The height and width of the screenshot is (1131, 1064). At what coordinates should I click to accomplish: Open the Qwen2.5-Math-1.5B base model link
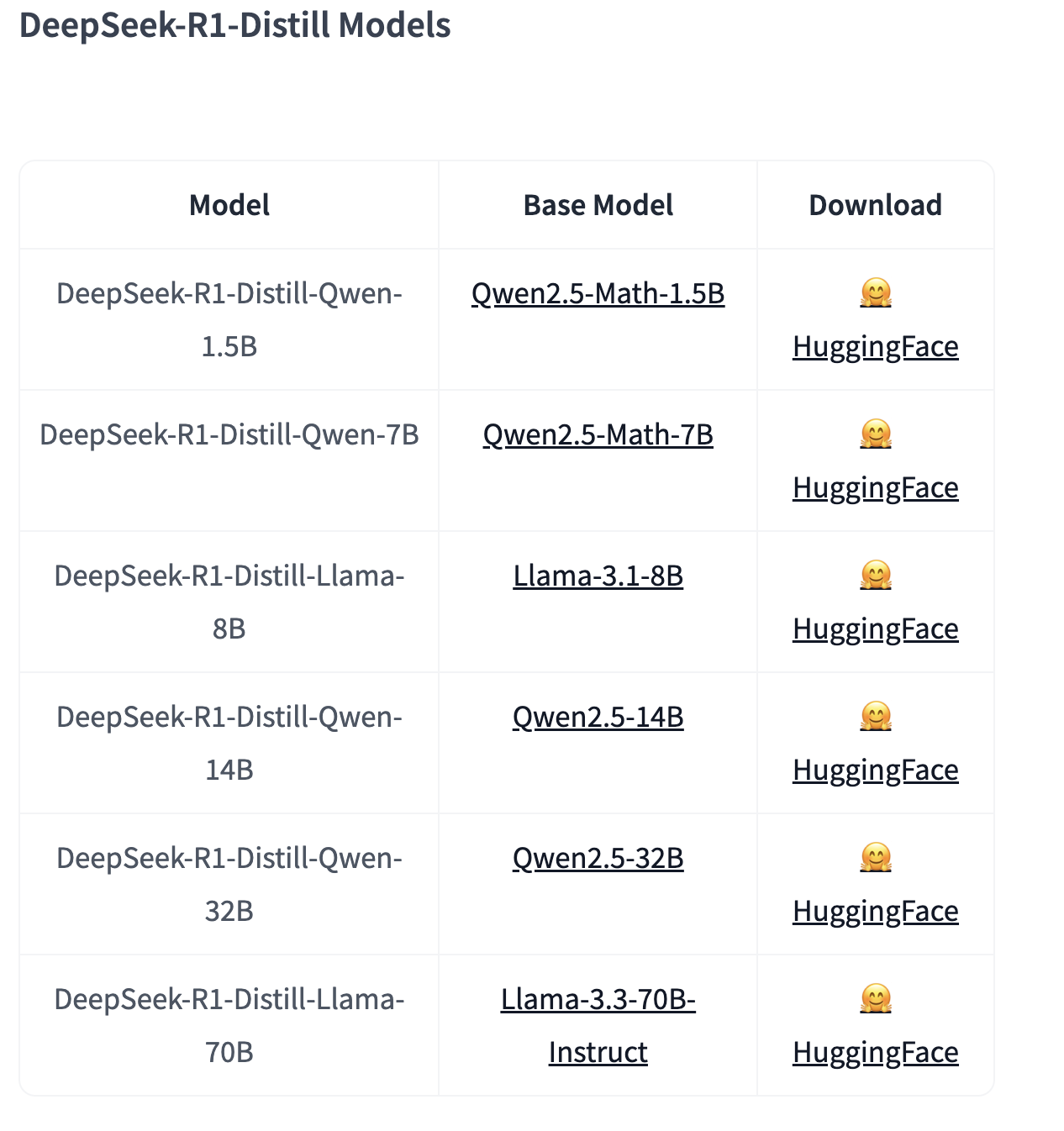pos(598,294)
